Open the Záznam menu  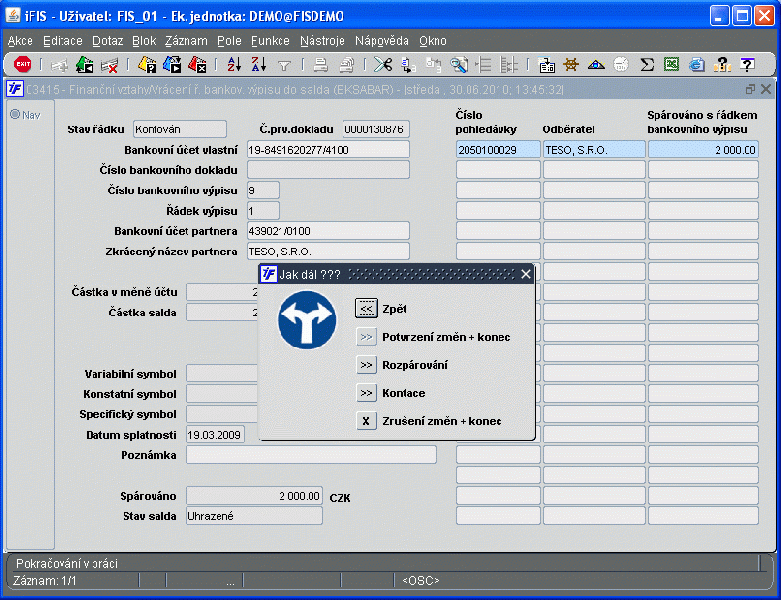coord(186,41)
